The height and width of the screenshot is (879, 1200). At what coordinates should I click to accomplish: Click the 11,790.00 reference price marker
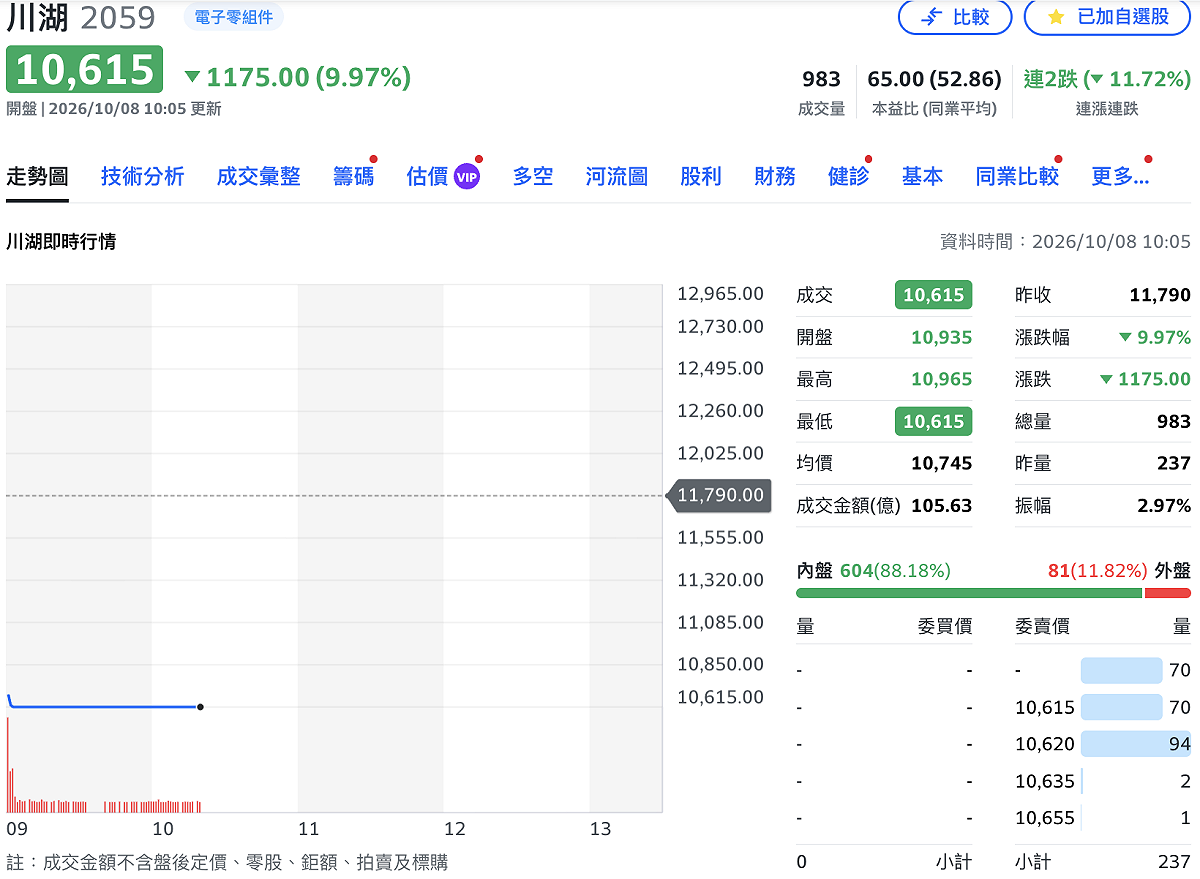pos(720,495)
